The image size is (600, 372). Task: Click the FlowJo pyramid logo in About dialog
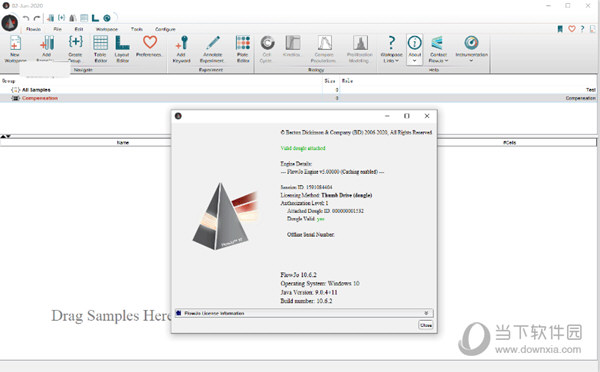pos(225,216)
